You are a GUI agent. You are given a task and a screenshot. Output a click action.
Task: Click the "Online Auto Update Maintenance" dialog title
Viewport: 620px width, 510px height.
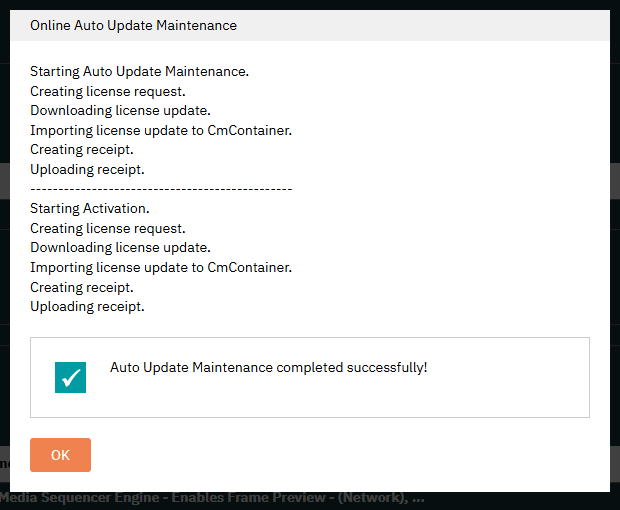(133, 25)
